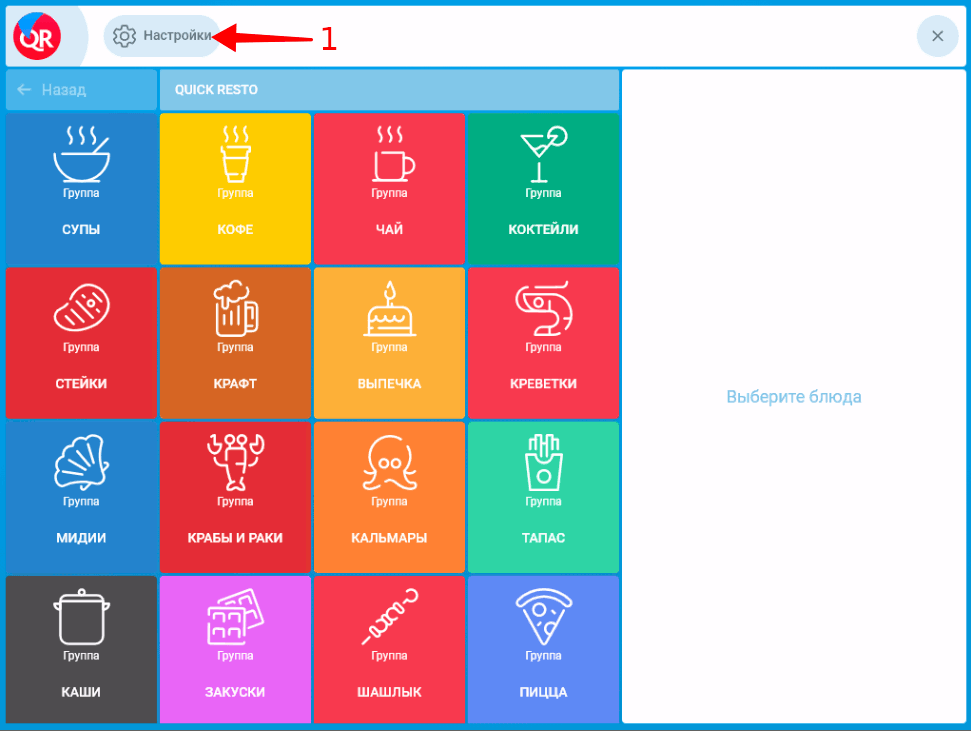971x731 pixels.
Task: Click the QUICK RESTO breadcrumb header
Action: pyautogui.click(x=390, y=90)
